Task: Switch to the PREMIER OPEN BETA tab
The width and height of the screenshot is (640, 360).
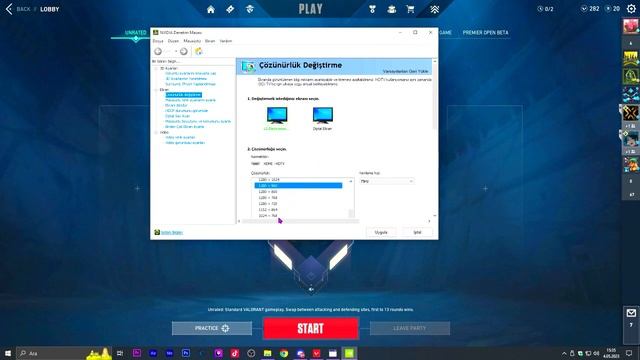Action: pyautogui.click(x=485, y=32)
